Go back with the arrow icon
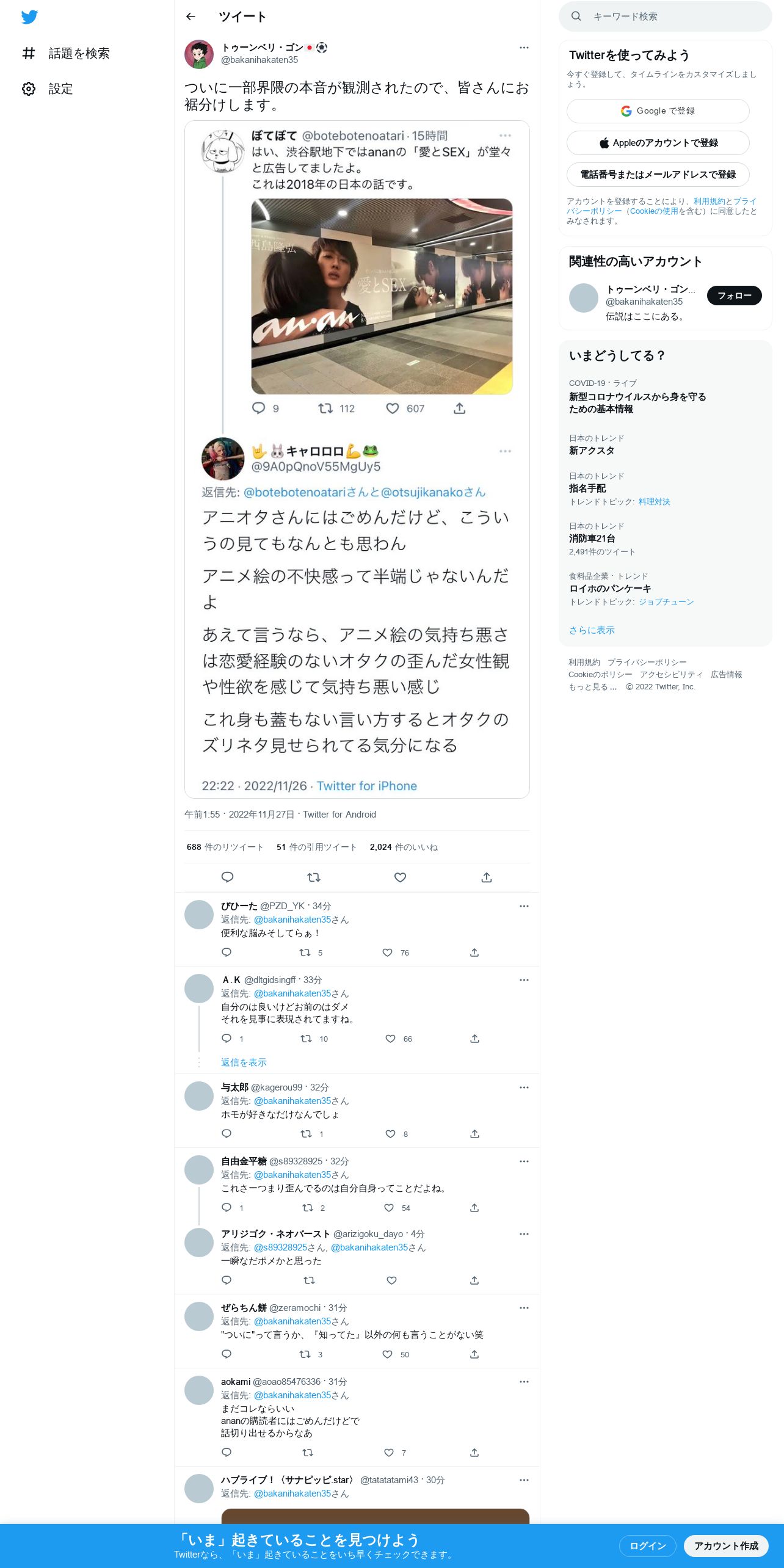This screenshot has width=784, height=1568. 191,16
